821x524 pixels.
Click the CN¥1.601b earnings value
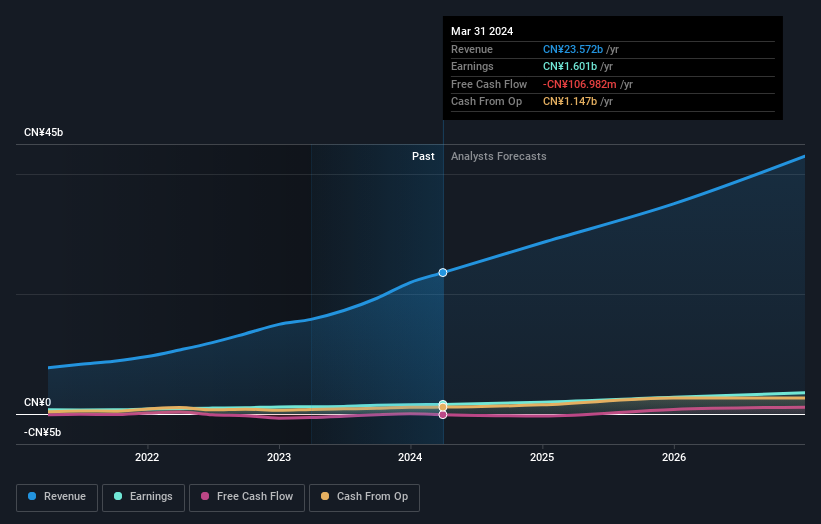click(570, 66)
